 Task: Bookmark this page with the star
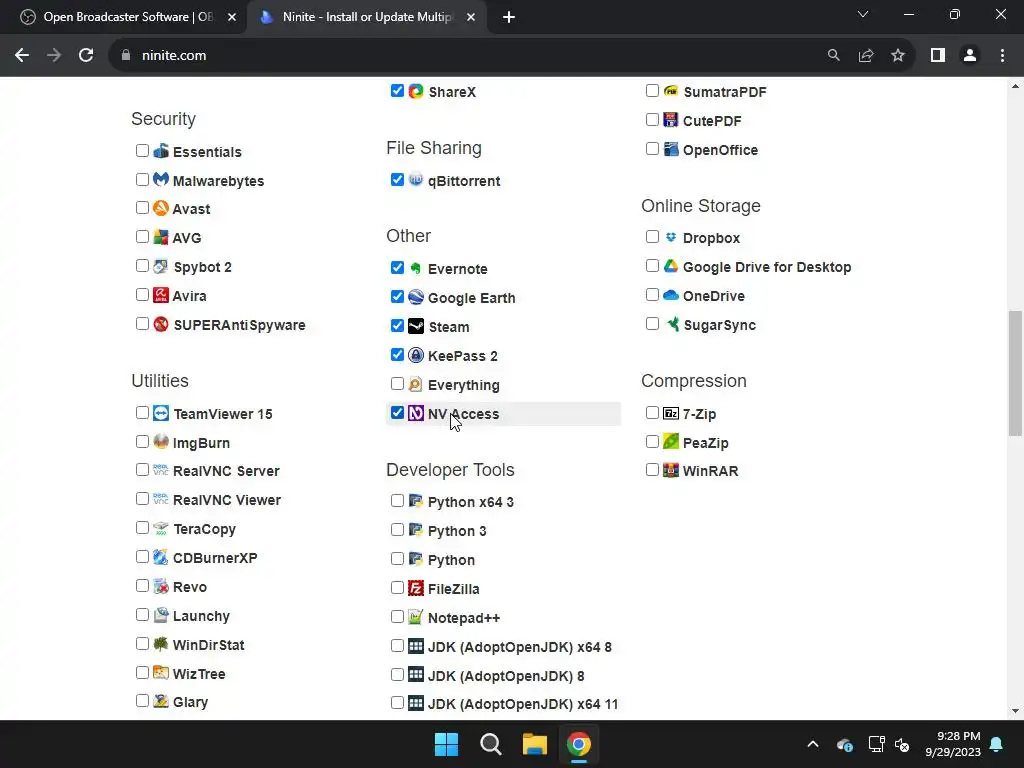[898, 56]
